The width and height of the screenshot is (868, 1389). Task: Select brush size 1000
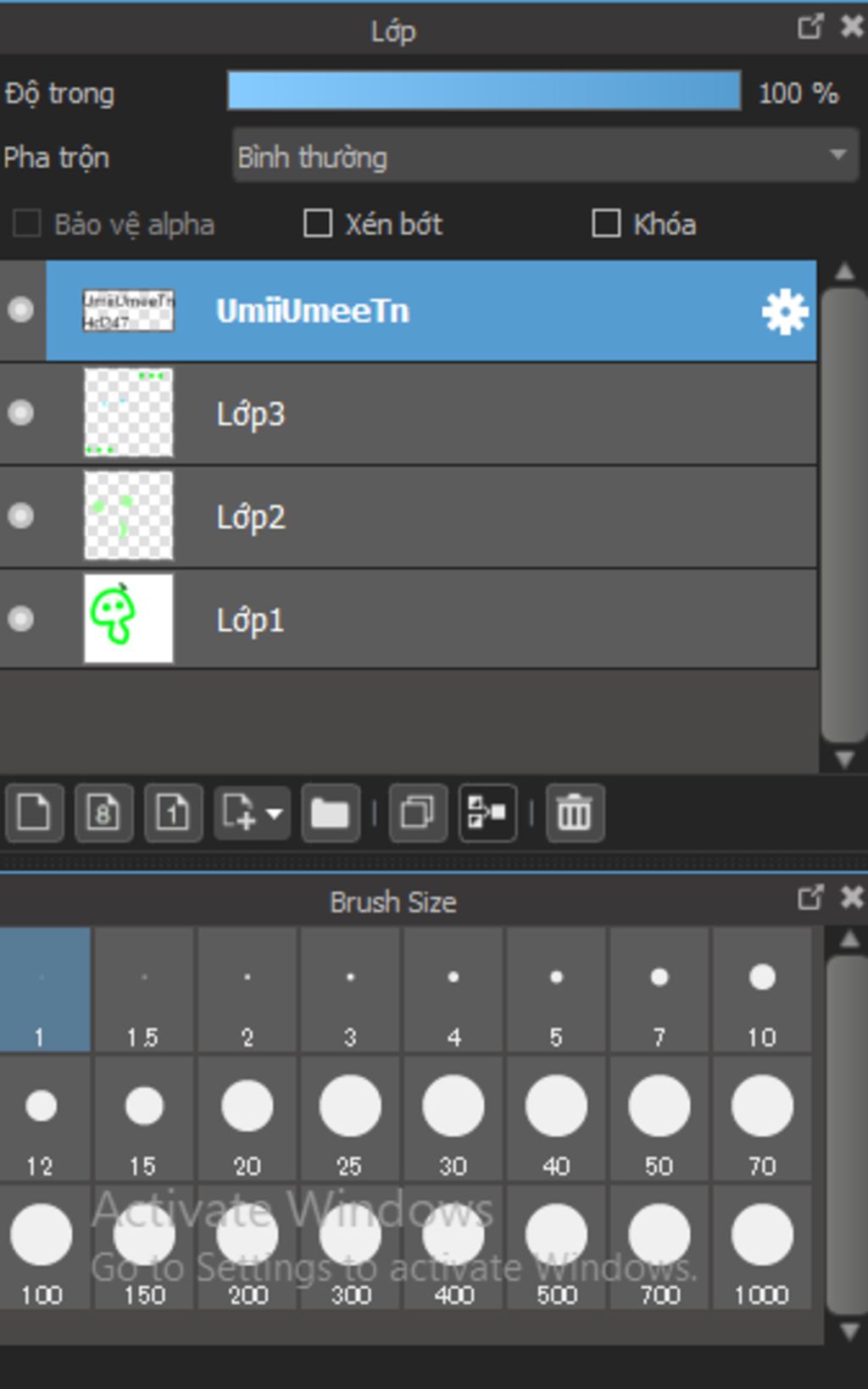tap(762, 1247)
